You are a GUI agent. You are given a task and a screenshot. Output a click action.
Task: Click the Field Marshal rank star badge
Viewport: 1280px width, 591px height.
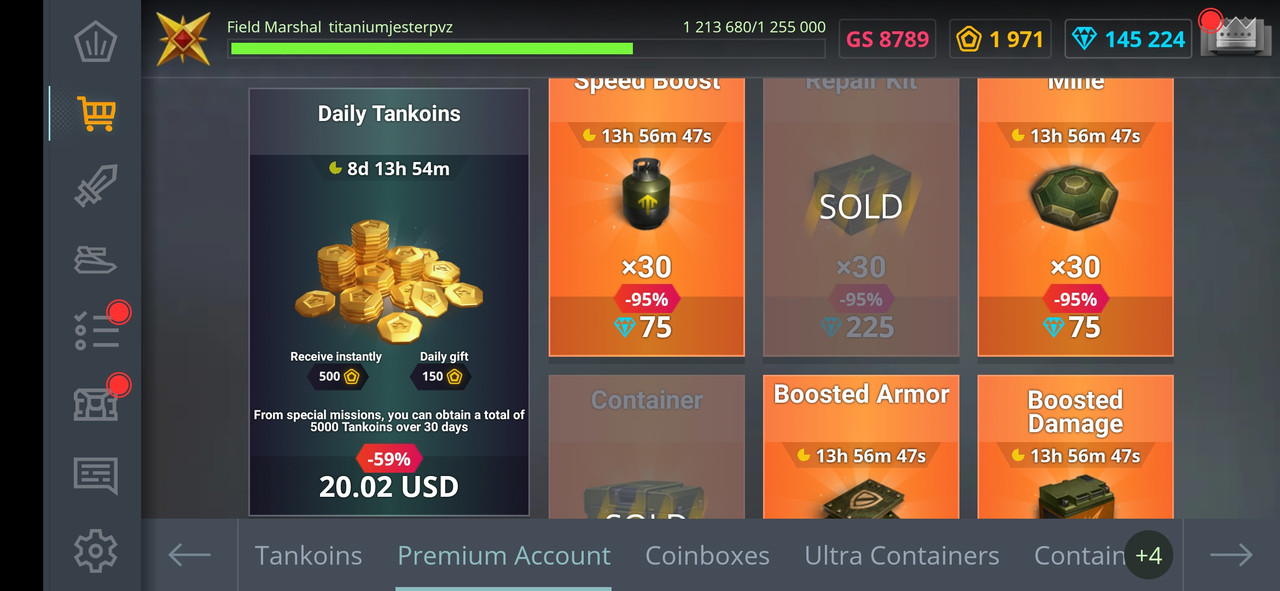(x=184, y=39)
